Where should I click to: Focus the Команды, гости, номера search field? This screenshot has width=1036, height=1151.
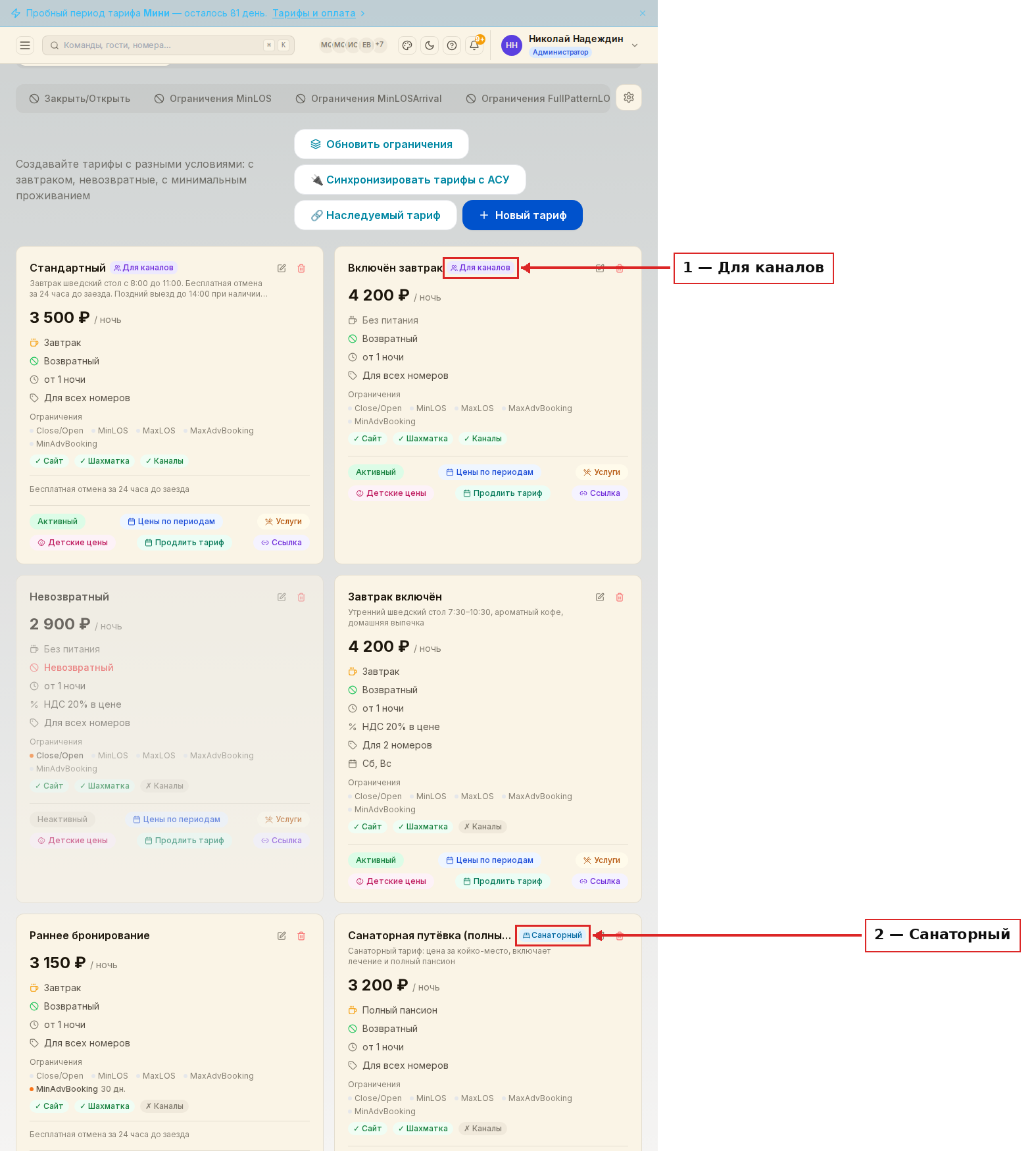coord(168,45)
